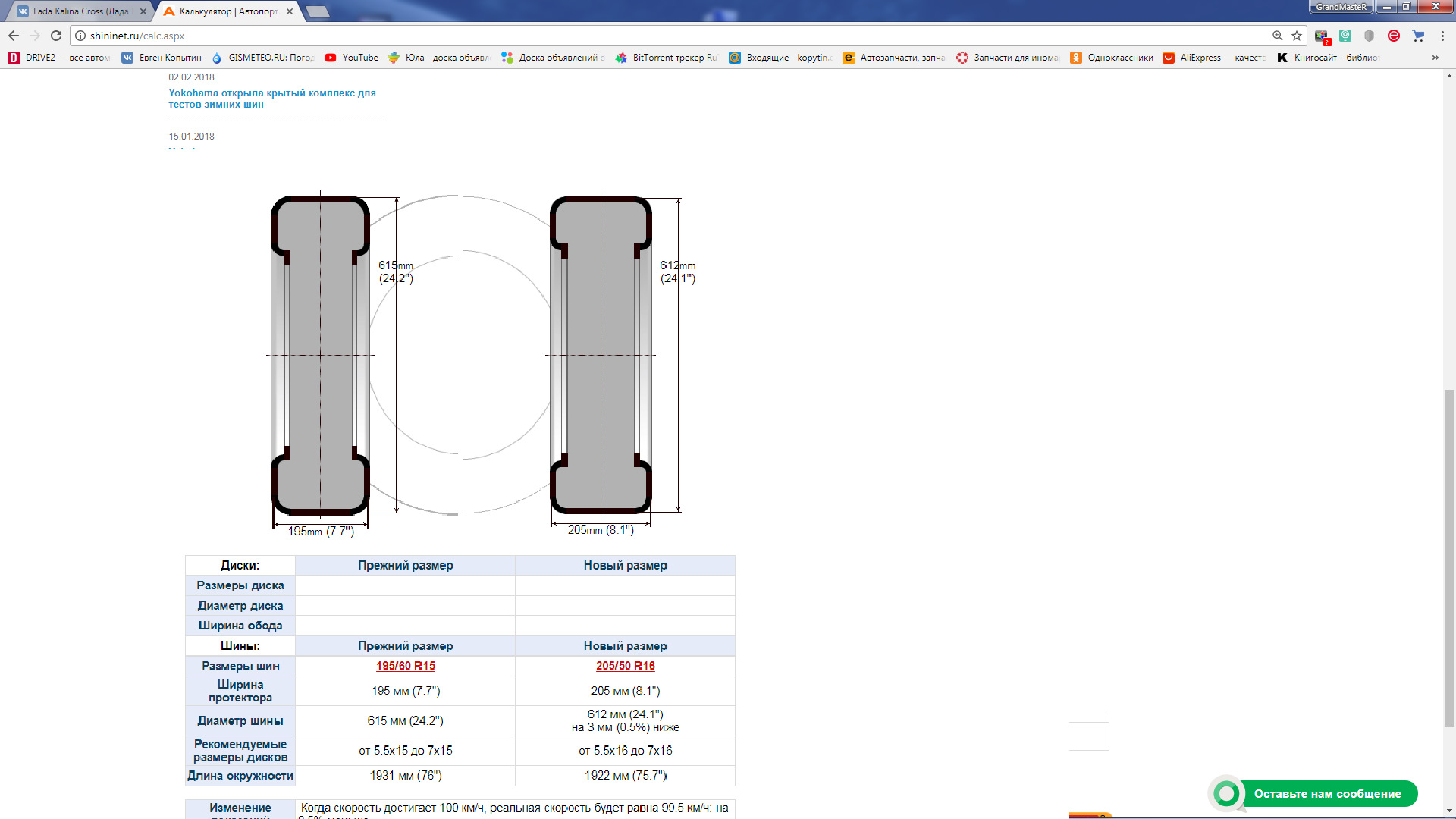This screenshot has height=819, width=1456.
Task: Click the red circular e extension icon
Action: point(1394,36)
